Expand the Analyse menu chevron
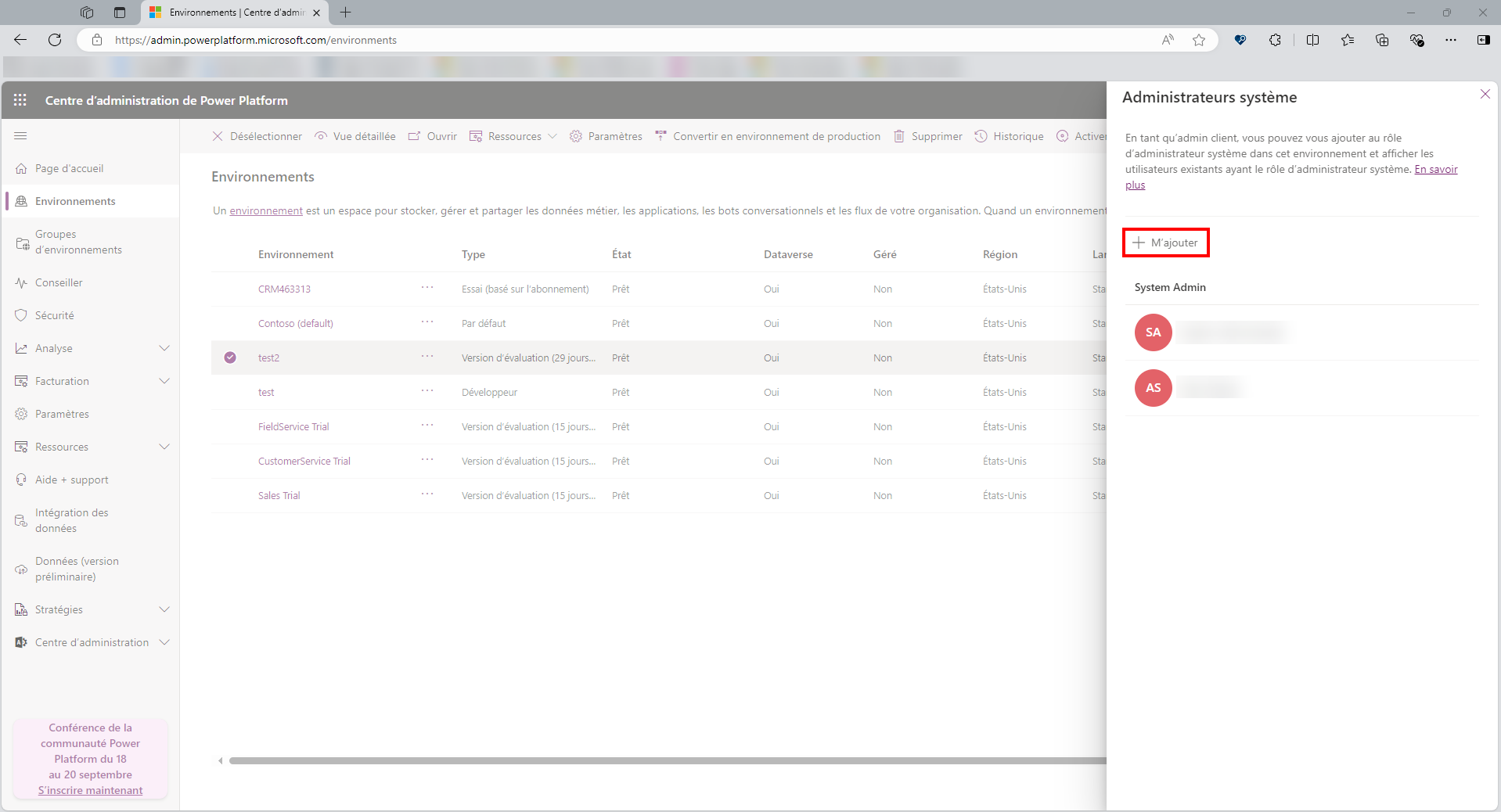 (x=164, y=348)
